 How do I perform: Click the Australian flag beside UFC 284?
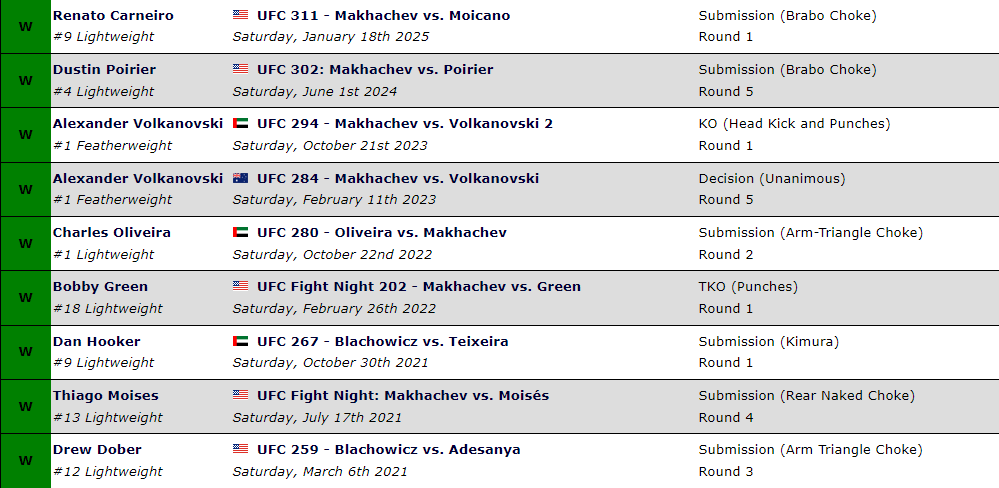(x=240, y=178)
